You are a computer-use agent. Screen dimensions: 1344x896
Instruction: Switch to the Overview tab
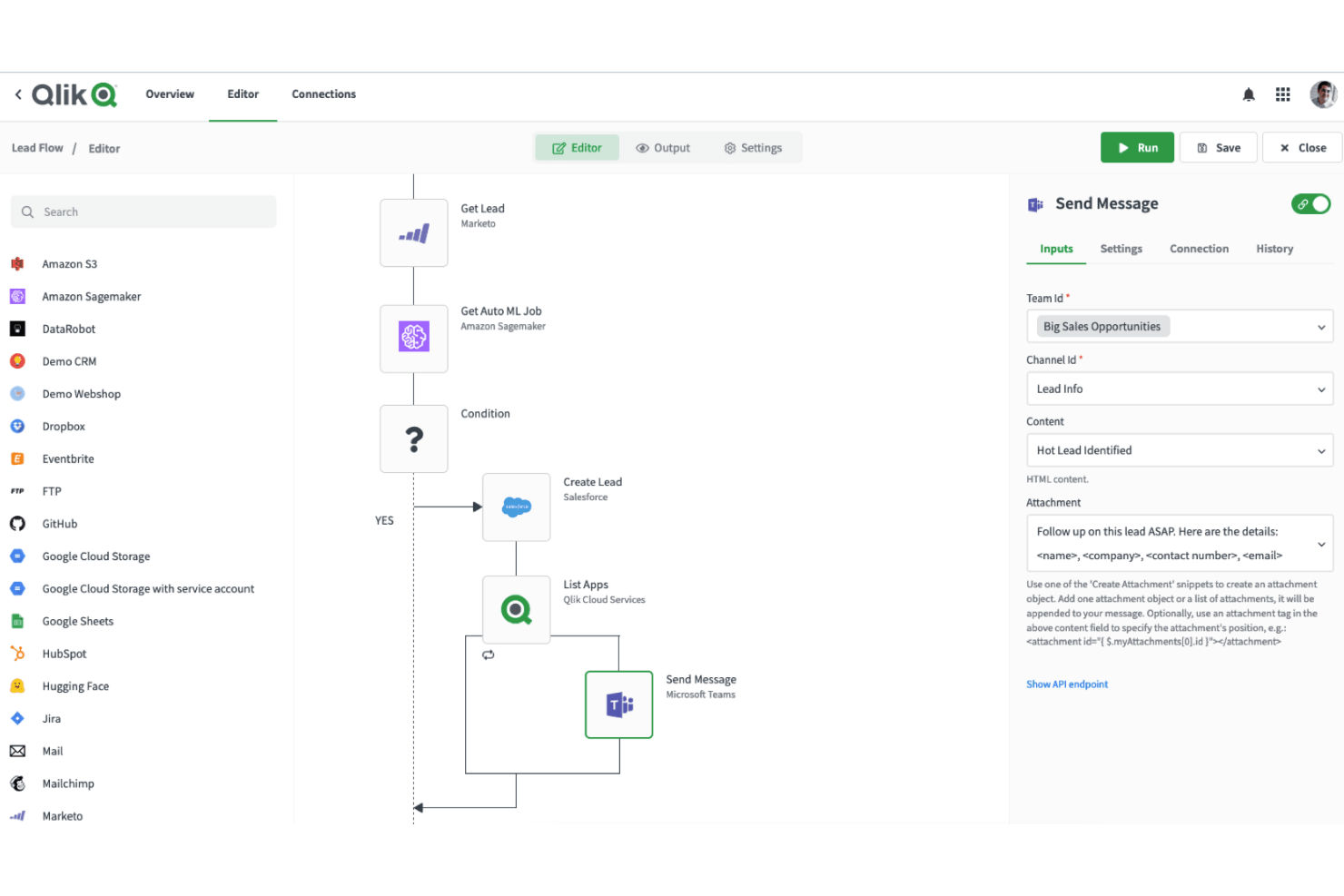pos(170,94)
